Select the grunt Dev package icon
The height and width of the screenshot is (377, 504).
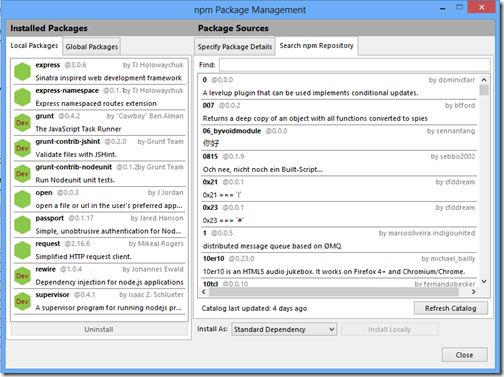pyautogui.click(x=22, y=123)
